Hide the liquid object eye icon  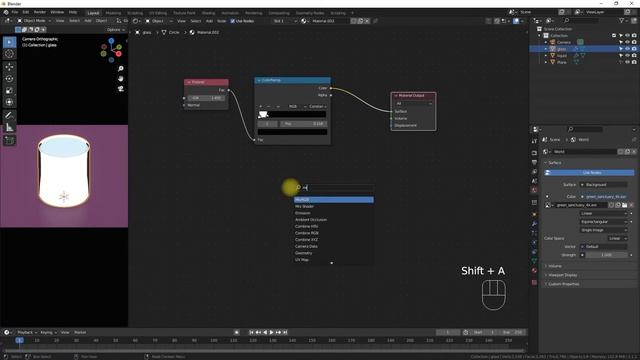[x=627, y=56]
